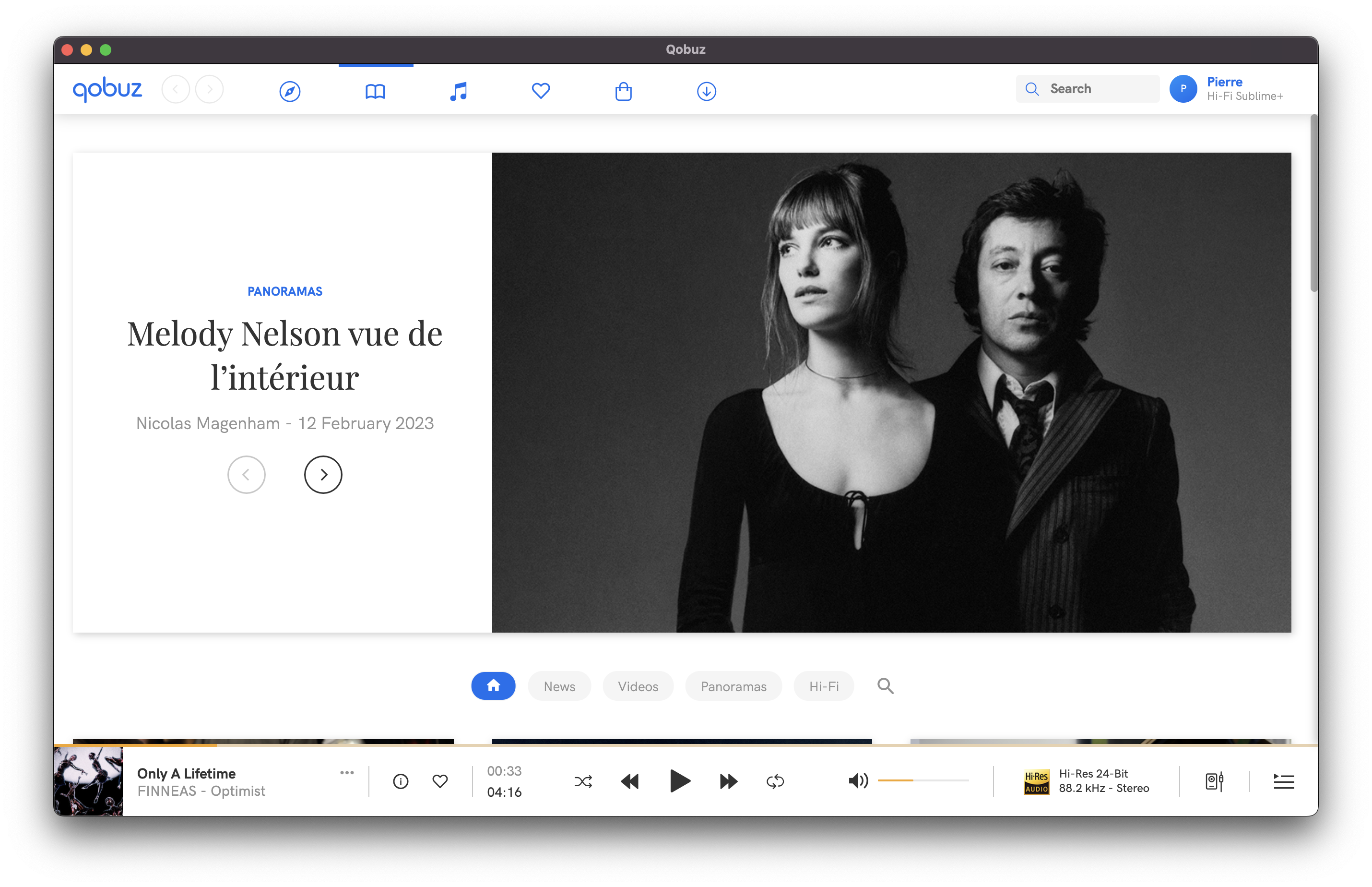Enable shuffle playback
This screenshot has height=887, width=1372.
(583, 781)
